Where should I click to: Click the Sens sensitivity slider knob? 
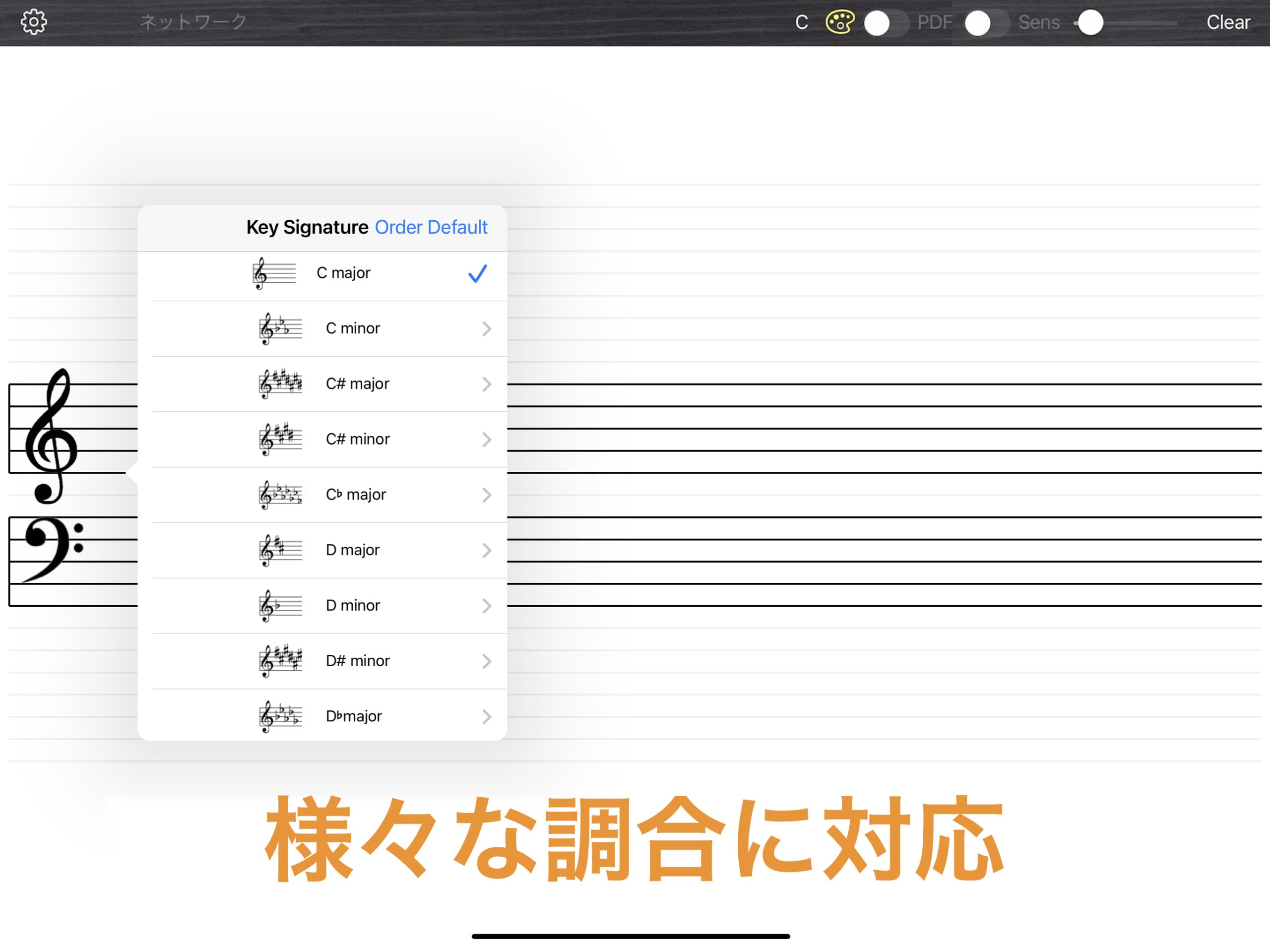click(1090, 23)
